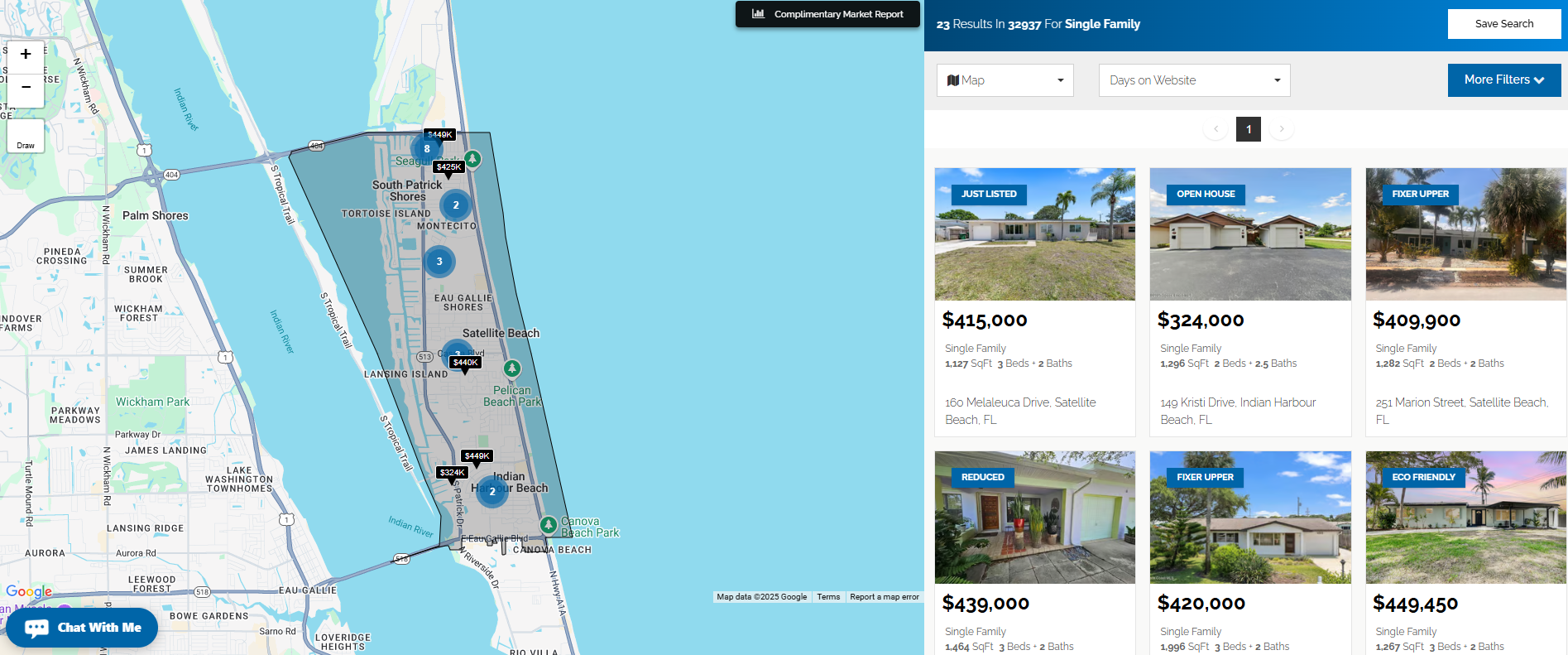Click OPEN HOUSE badge
This screenshot has width=1568, height=655.
pos(1206,195)
